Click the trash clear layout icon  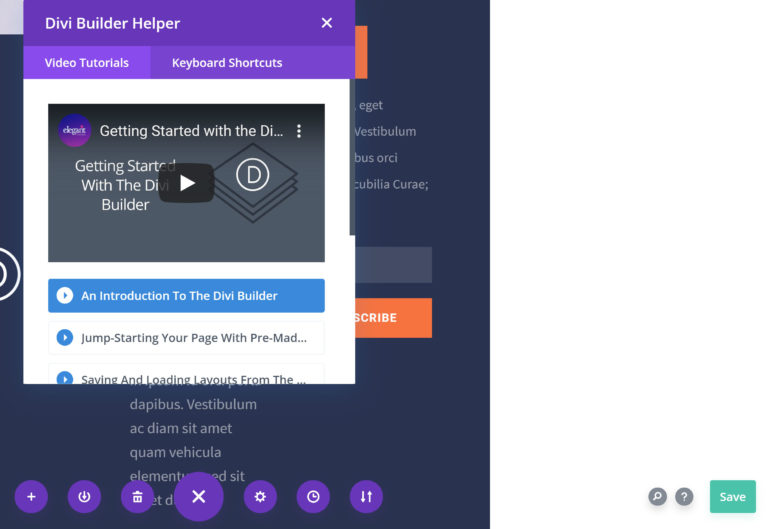138,497
